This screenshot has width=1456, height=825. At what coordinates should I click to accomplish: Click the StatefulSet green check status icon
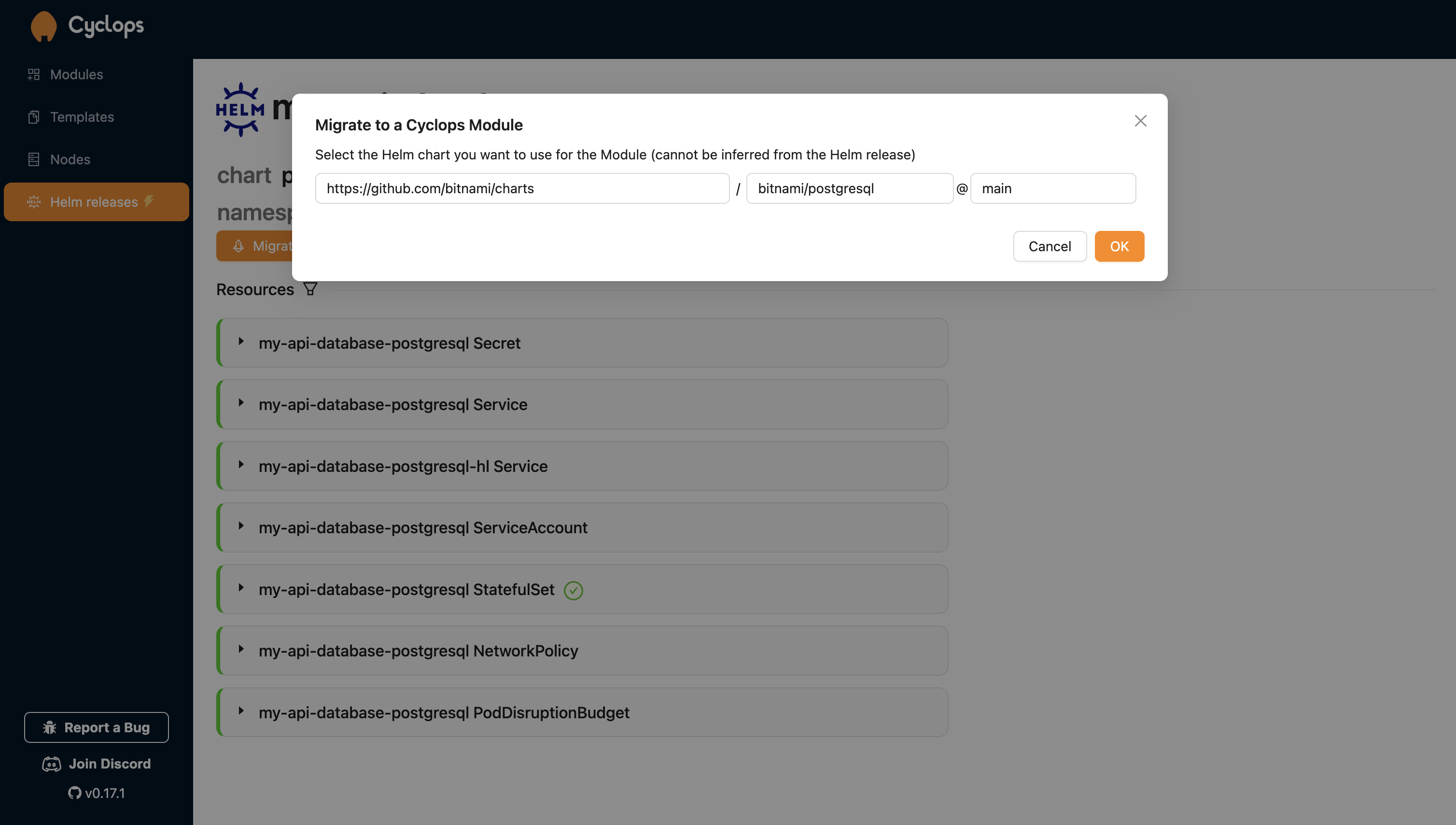pyautogui.click(x=573, y=590)
